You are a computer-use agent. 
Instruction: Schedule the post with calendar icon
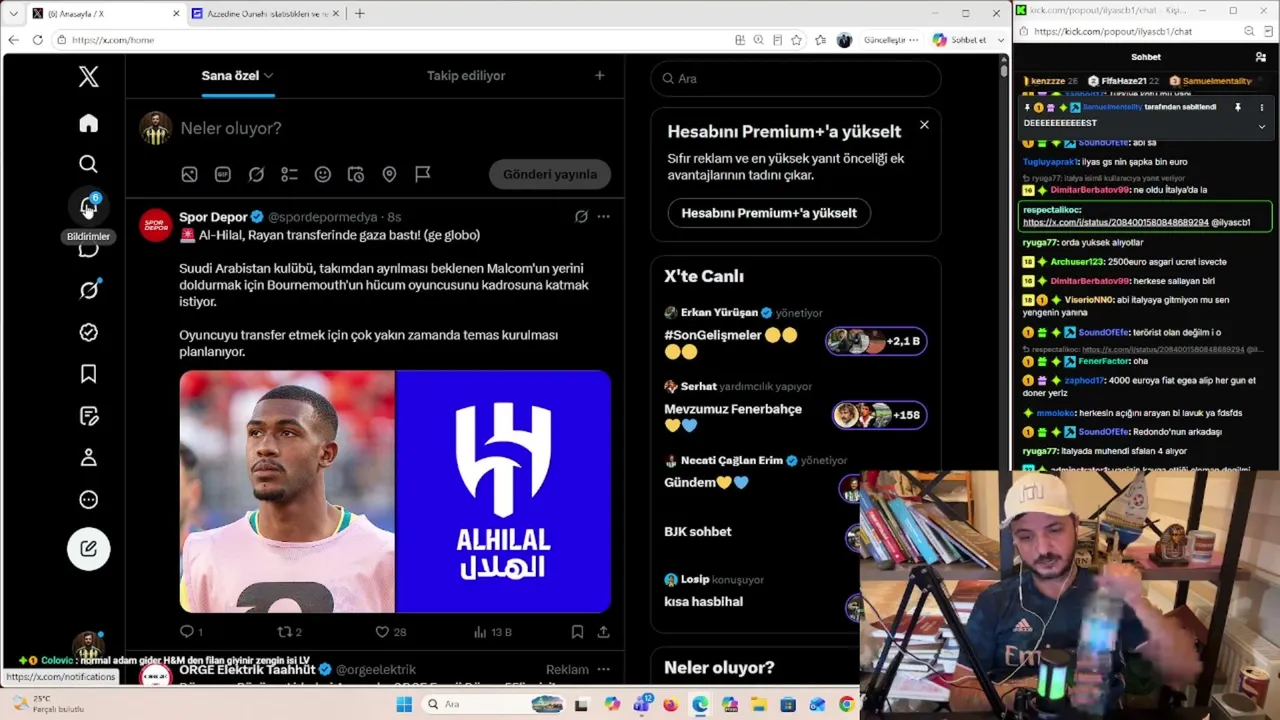[356, 174]
